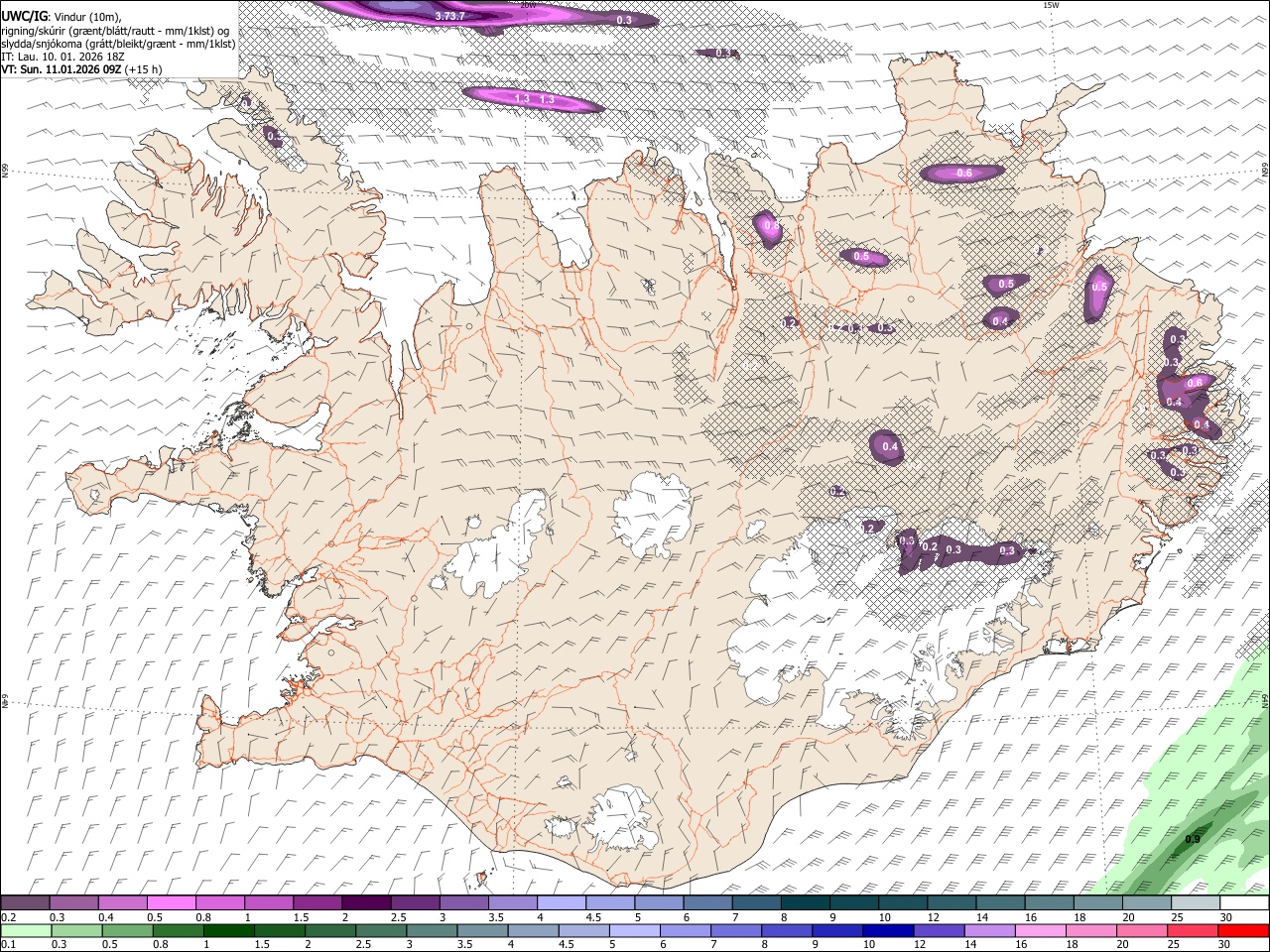This screenshot has height=952, width=1270.
Task: Click the slydda/snjókoma legend description line
Action: pyautogui.click(x=118, y=45)
